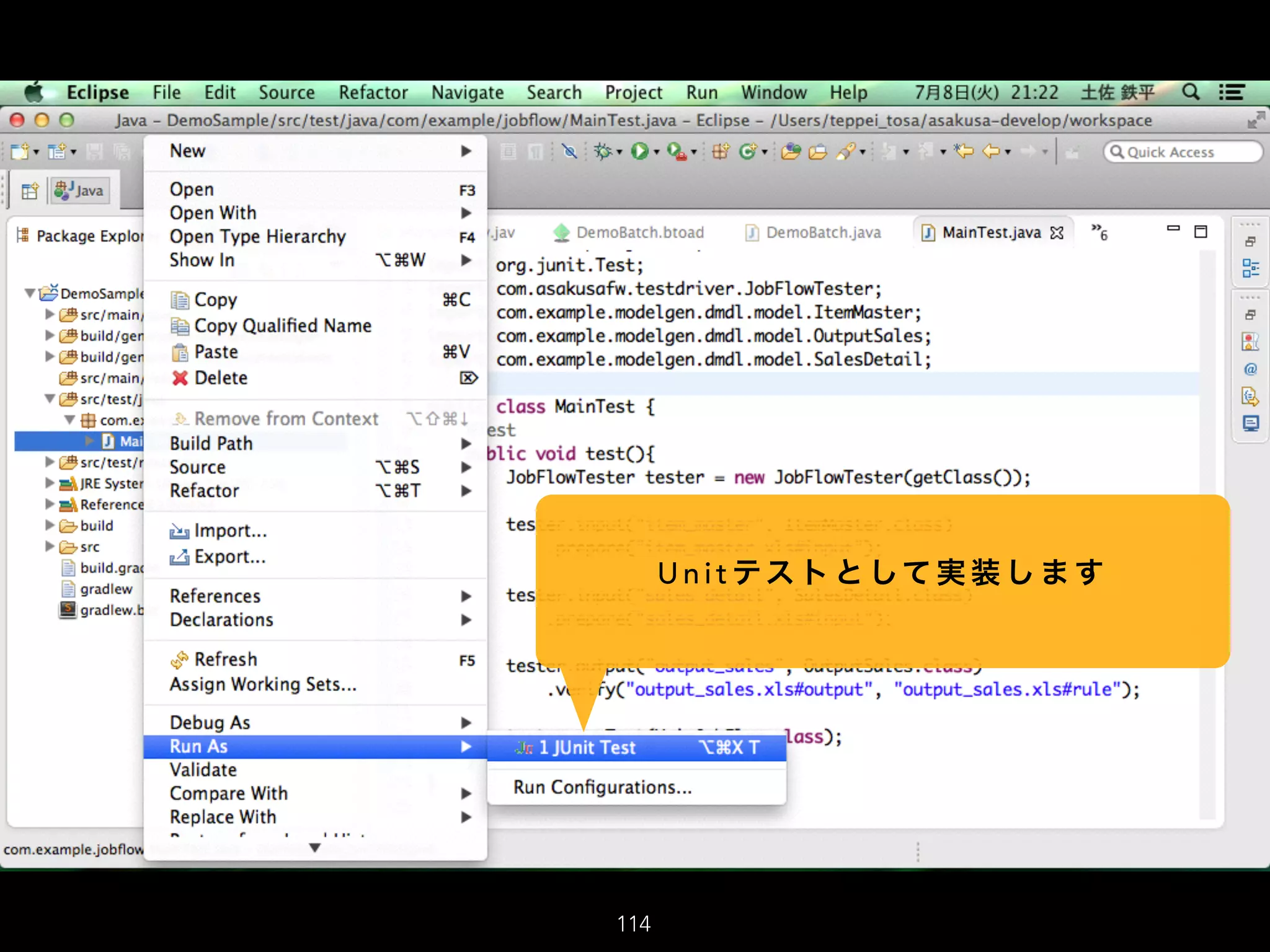The width and height of the screenshot is (1270, 952).
Task: Click the Quick Access search field
Action: [x=1183, y=152]
